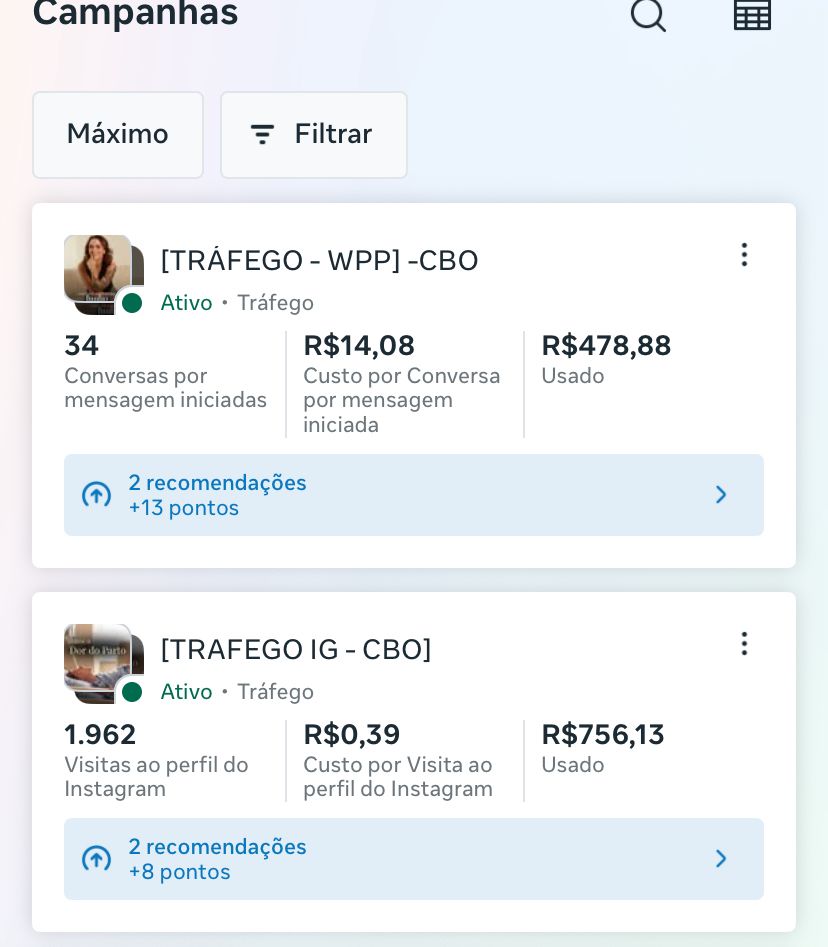Image resolution: width=828 pixels, height=947 pixels.
Task: Open three-dot menu for TRAFEGO IG campaign
Action: (x=744, y=644)
